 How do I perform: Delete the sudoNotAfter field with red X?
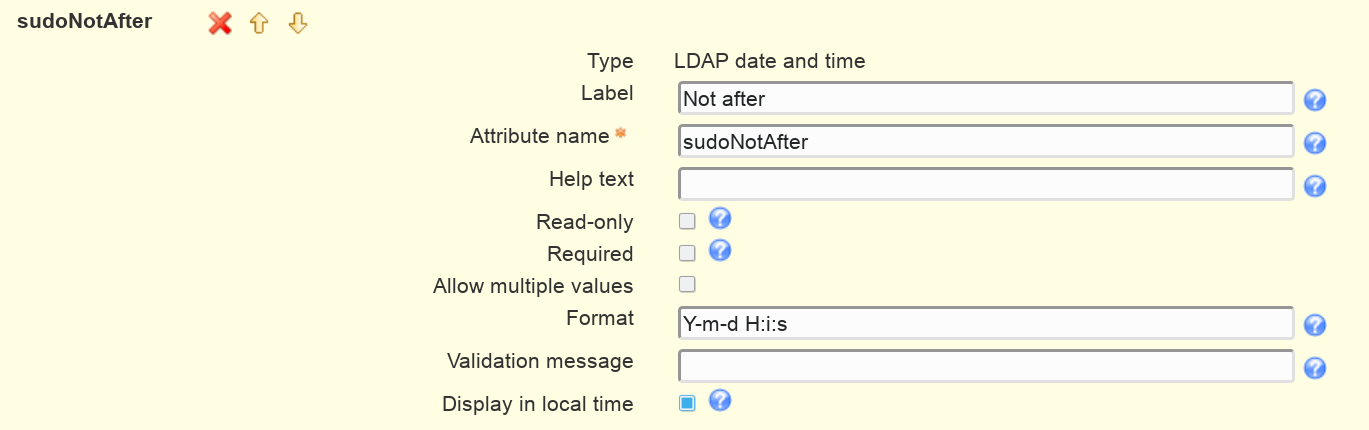pyautogui.click(x=220, y=23)
